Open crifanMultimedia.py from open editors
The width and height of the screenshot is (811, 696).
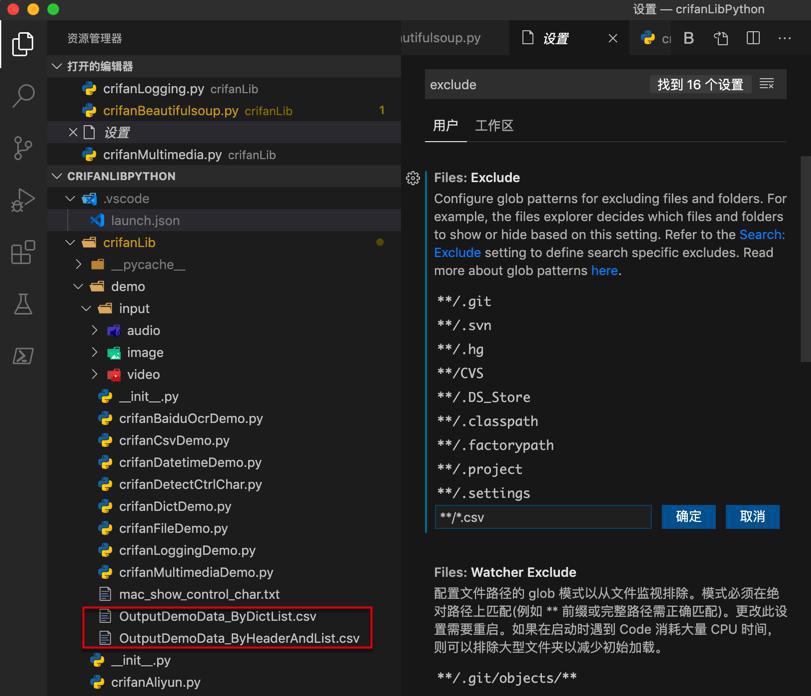224,155
